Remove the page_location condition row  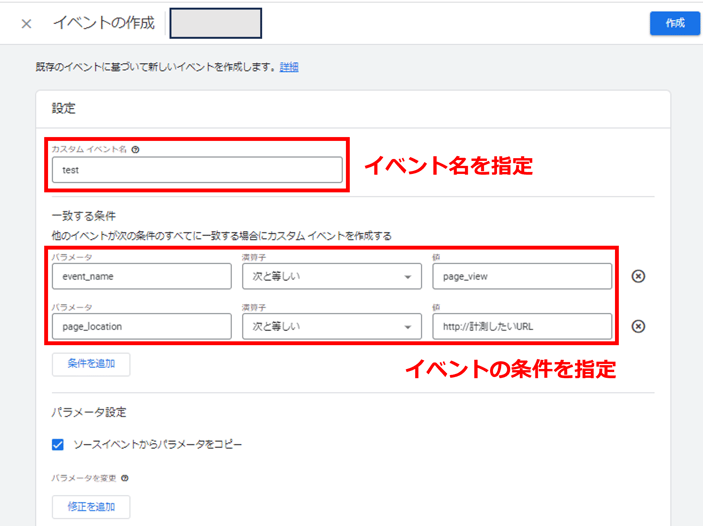tap(638, 326)
